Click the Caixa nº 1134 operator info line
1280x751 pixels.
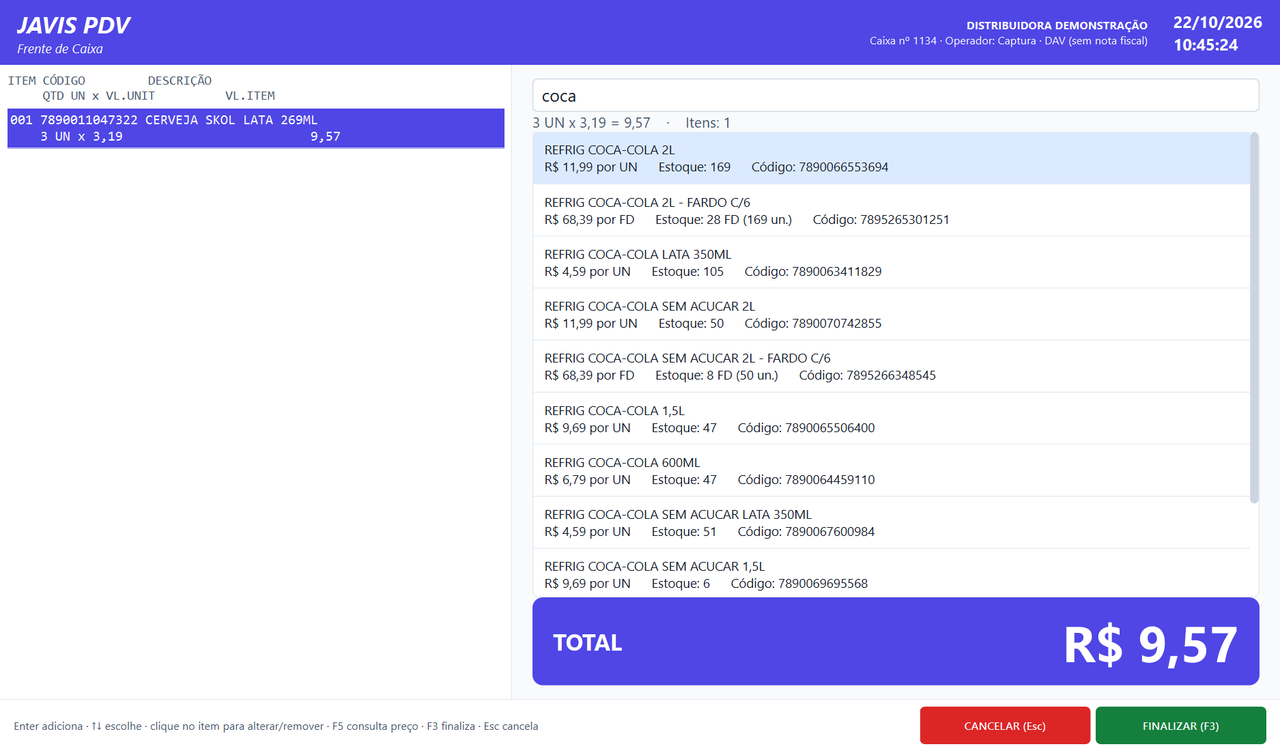[1009, 42]
